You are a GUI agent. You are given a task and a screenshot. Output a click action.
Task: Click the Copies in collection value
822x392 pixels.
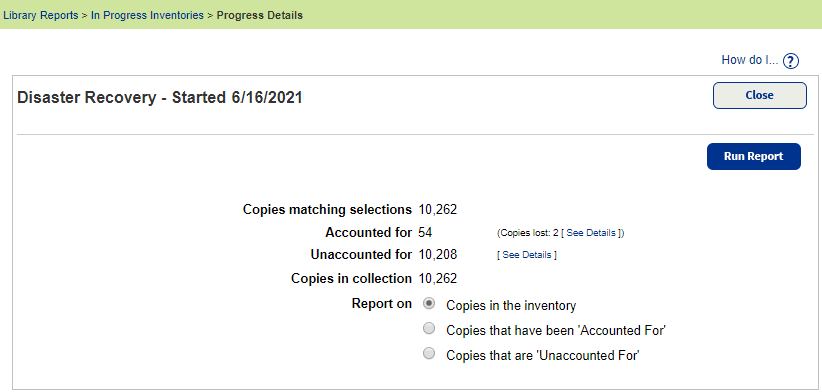(x=438, y=278)
